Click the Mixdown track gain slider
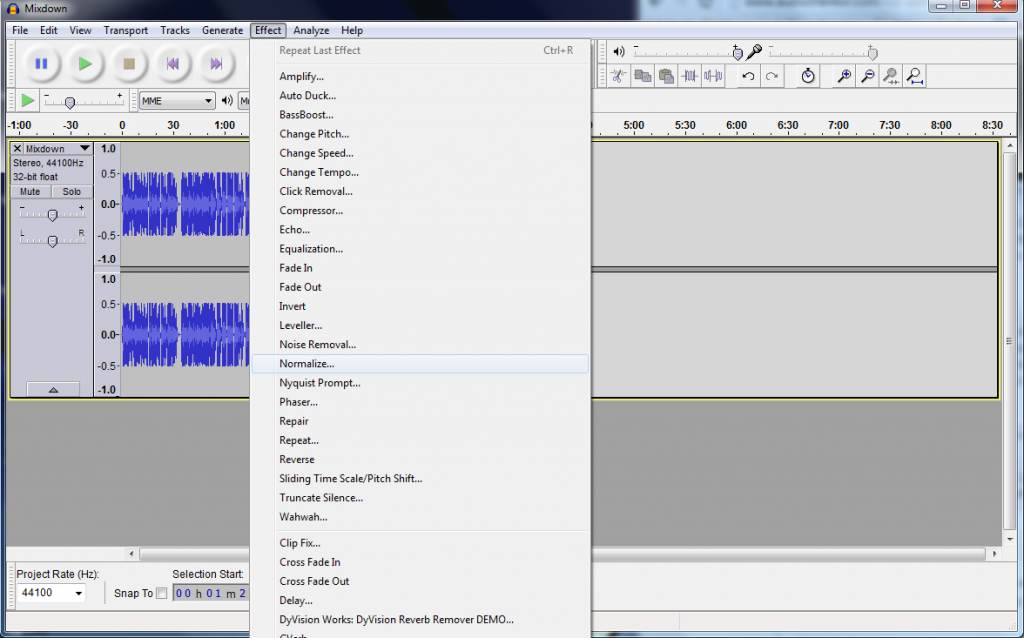Screen dimensions: 1024x638 (x=52, y=215)
